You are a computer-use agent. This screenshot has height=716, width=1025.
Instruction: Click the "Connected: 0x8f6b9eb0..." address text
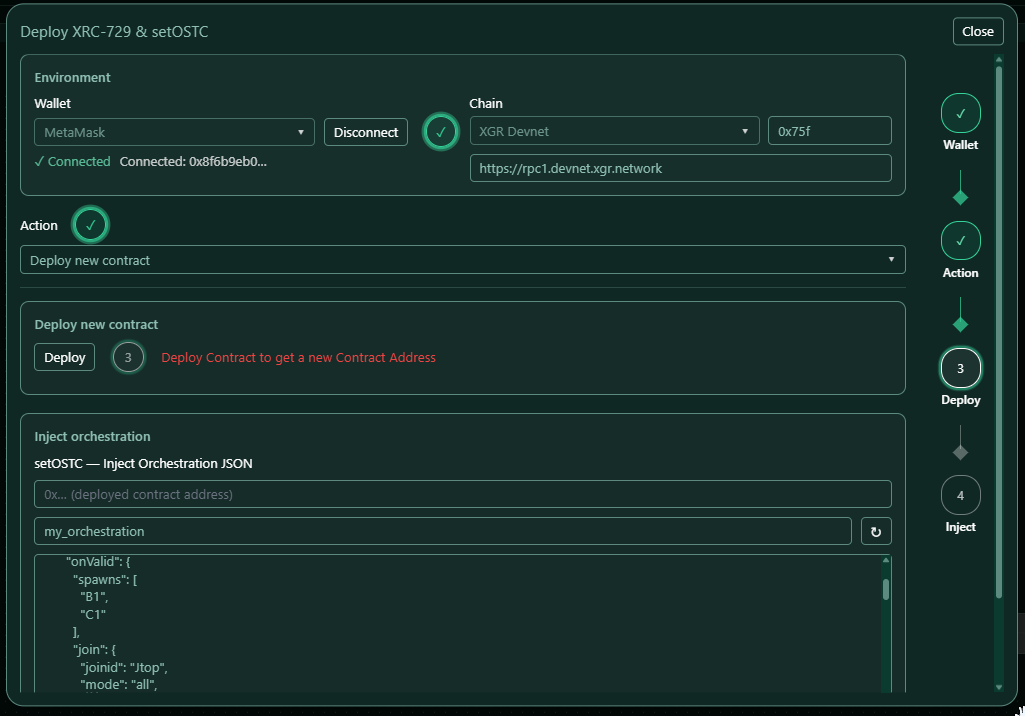point(193,162)
